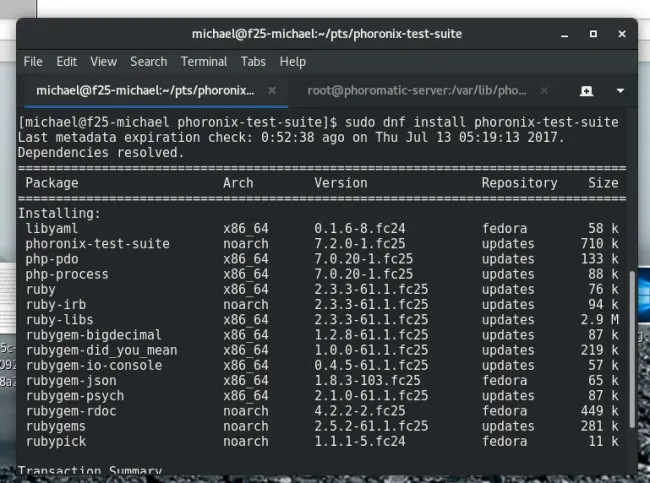Click the 'sudo dnf install phoronix-test-suite' command

pyautogui.click(x=481, y=122)
